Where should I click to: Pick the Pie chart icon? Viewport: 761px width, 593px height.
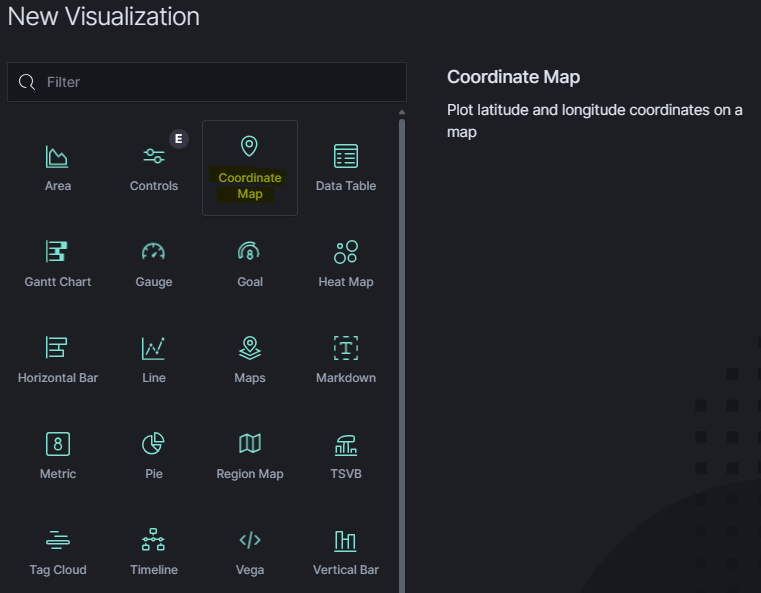[x=154, y=444]
